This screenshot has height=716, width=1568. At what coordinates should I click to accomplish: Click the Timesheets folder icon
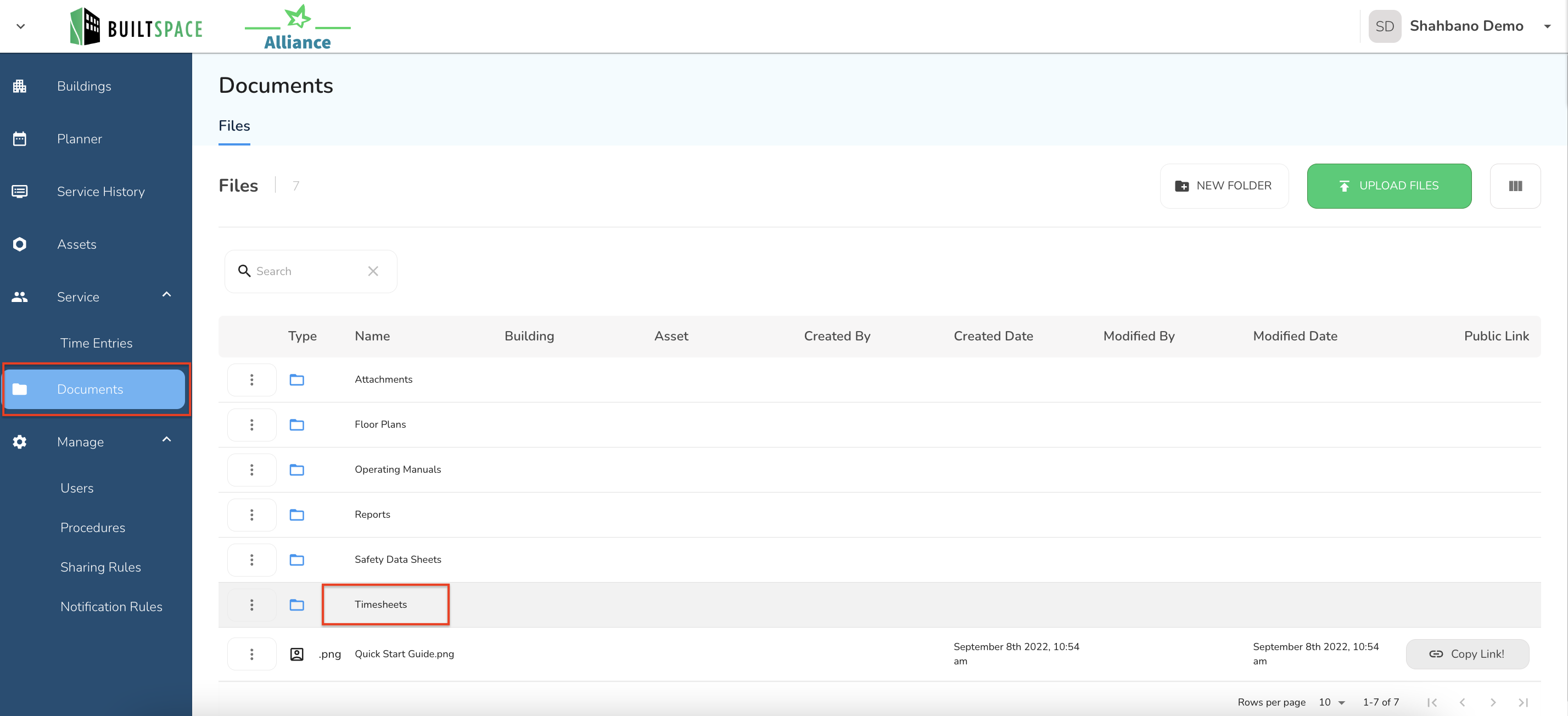coord(296,605)
